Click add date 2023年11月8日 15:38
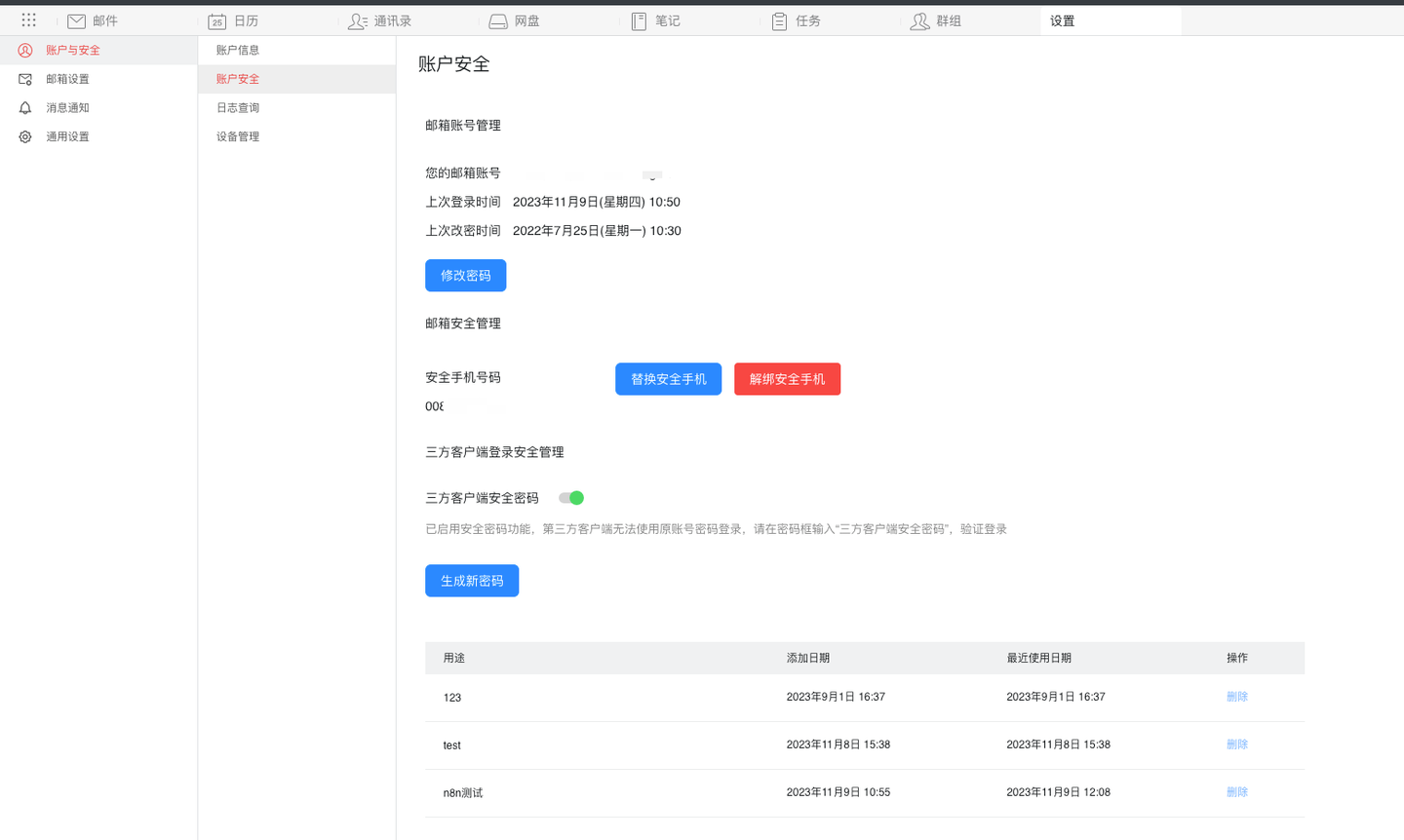1404x840 pixels. (x=838, y=745)
